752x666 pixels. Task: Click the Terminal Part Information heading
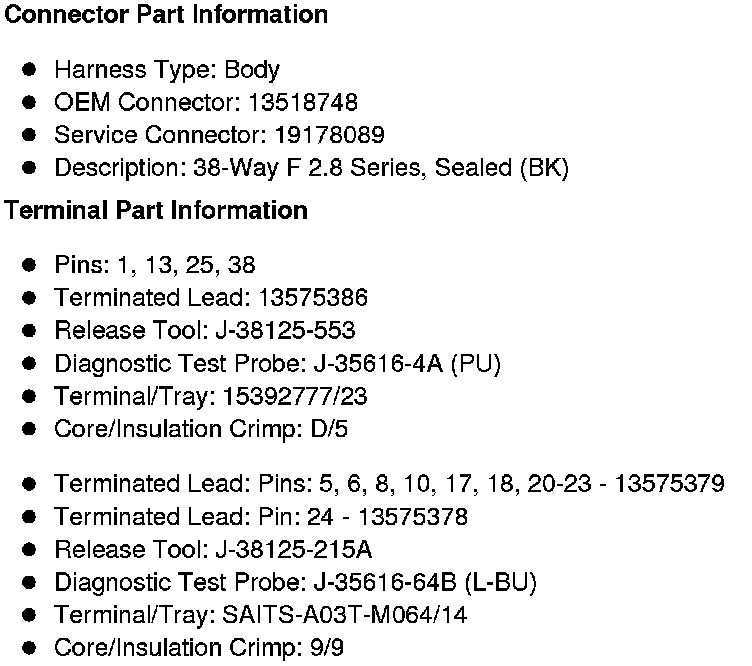pyautogui.click(x=156, y=211)
